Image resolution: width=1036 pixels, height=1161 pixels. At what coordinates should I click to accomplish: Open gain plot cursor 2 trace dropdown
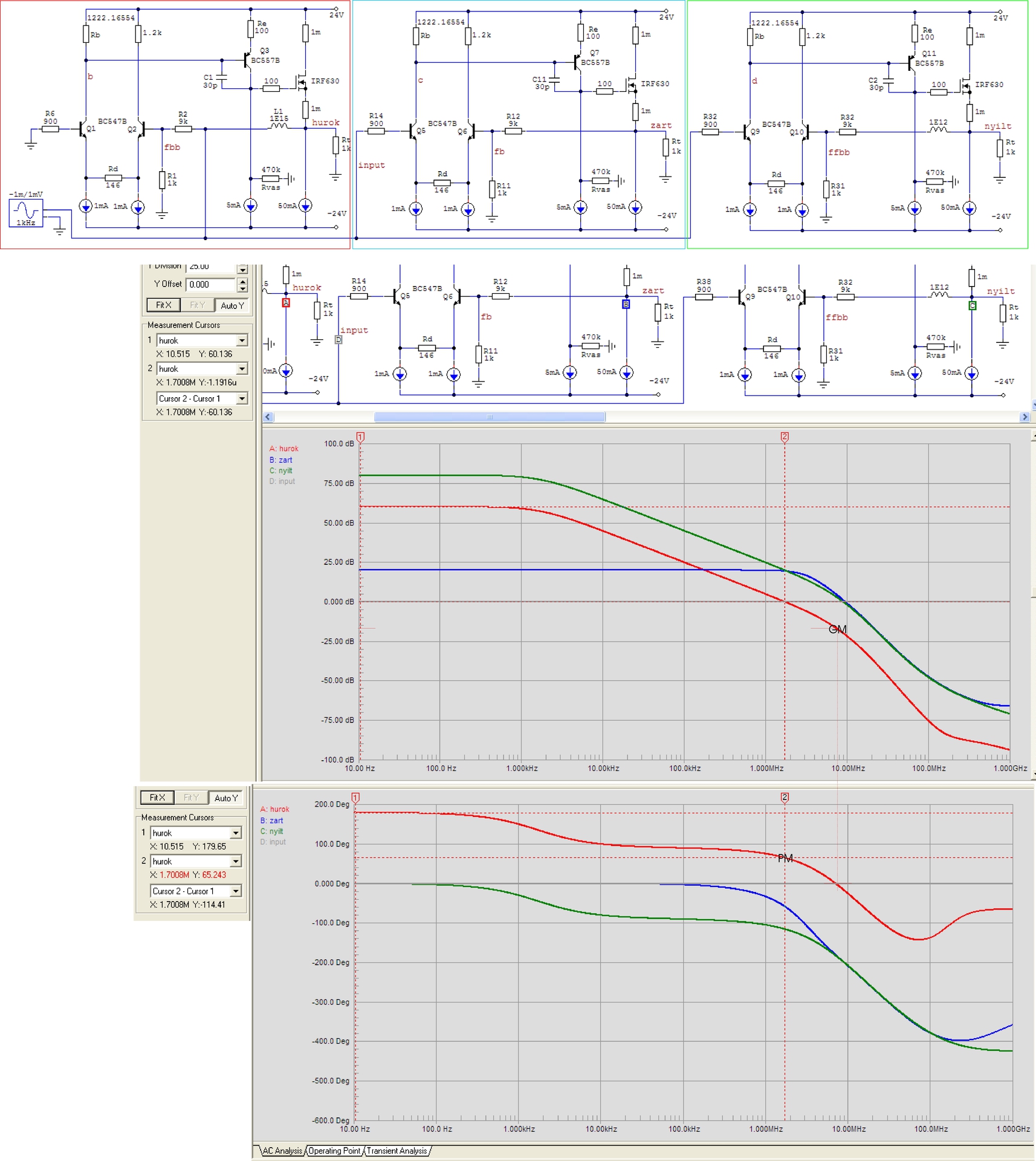pyautogui.click(x=242, y=369)
